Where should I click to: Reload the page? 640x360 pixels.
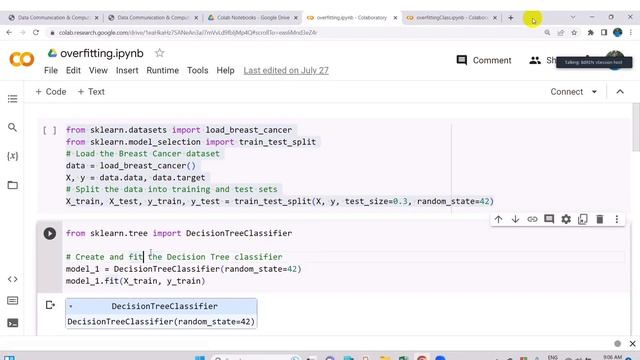coord(36,32)
